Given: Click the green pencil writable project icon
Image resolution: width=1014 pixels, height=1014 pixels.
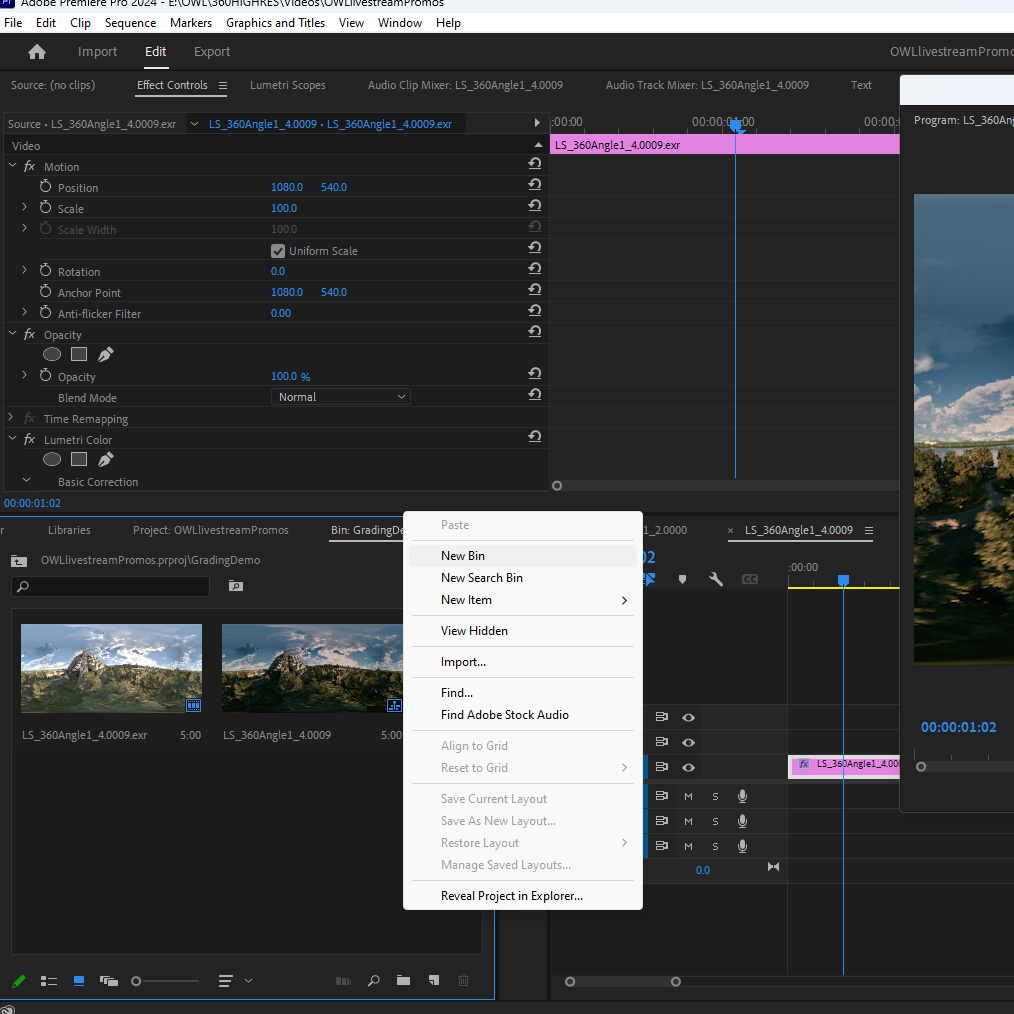Looking at the screenshot, I should [19, 981].
